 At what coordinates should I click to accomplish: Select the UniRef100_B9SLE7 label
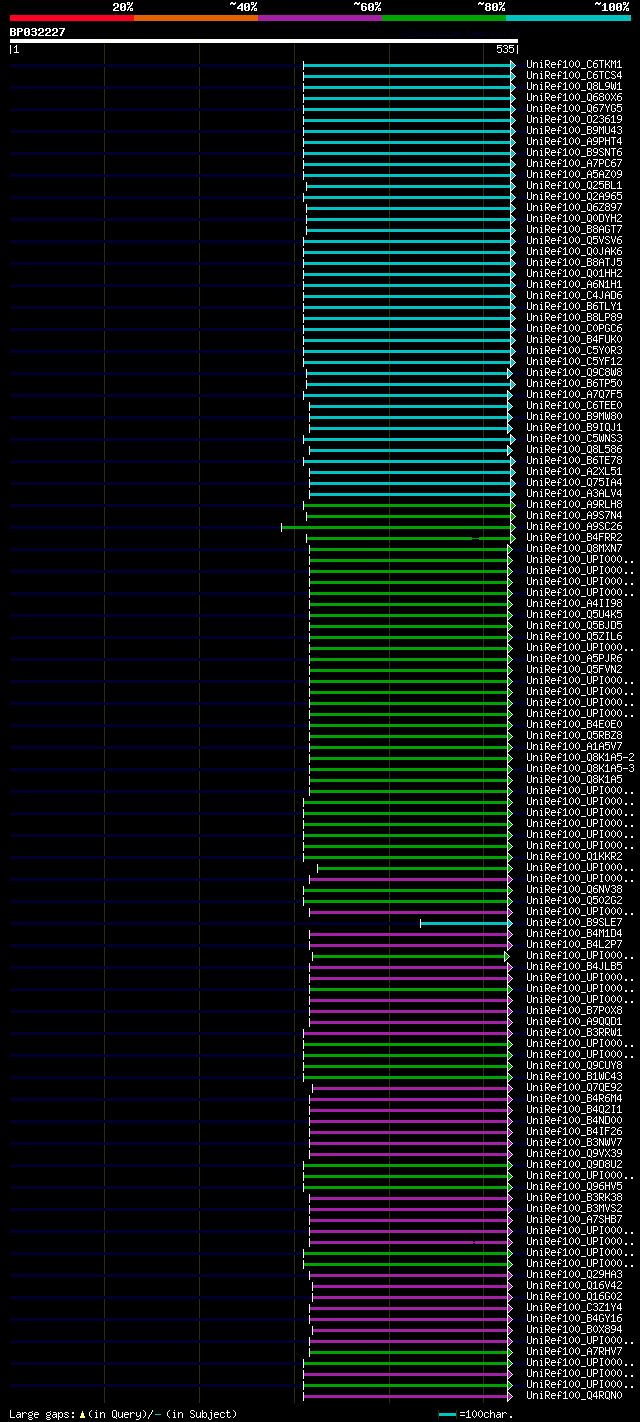pyautogui.click(x=574, y=922)
